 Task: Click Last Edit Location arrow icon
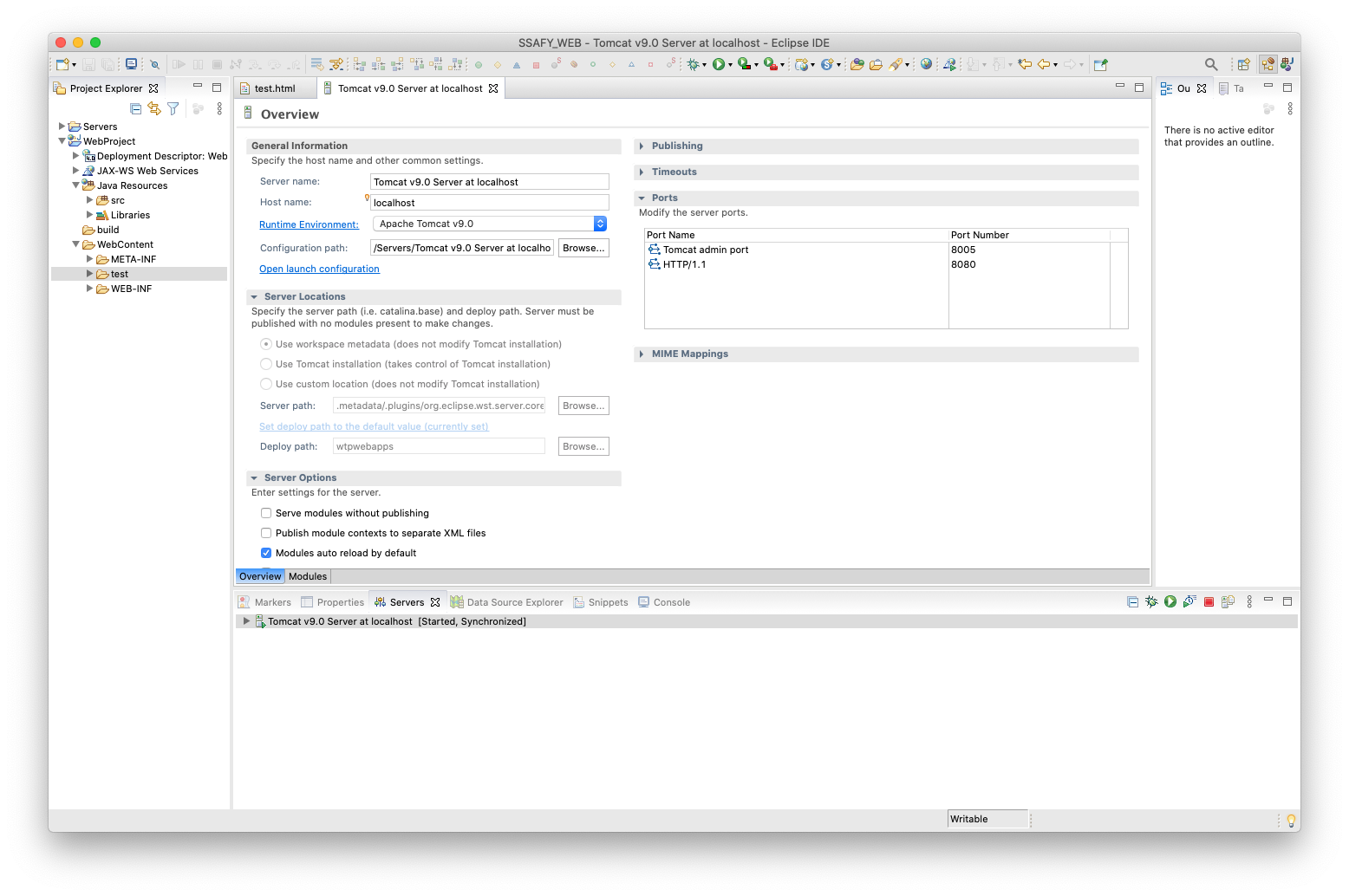tap(1025, 64)
